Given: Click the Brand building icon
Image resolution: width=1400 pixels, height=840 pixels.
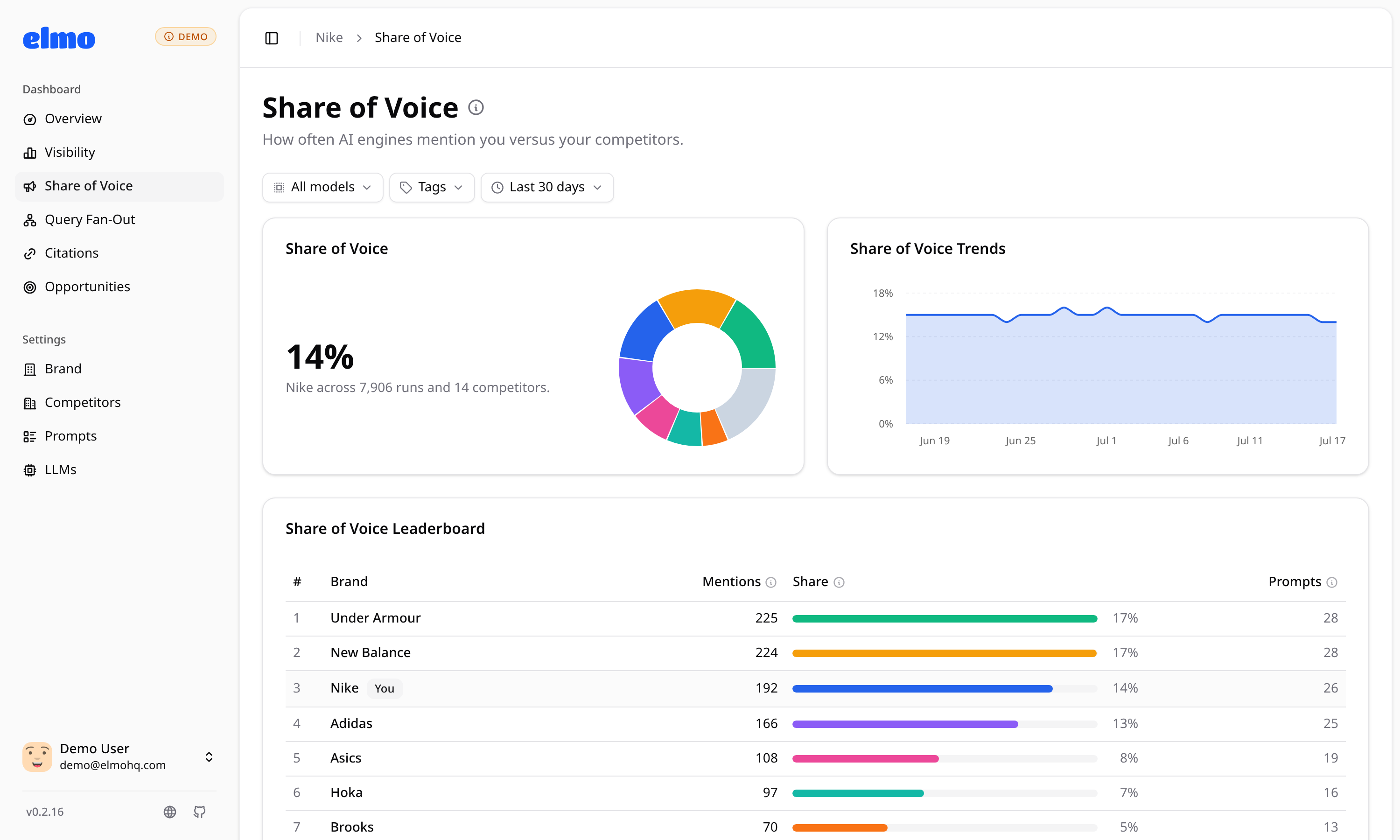Looking at the screenshot, I should 30,369.
